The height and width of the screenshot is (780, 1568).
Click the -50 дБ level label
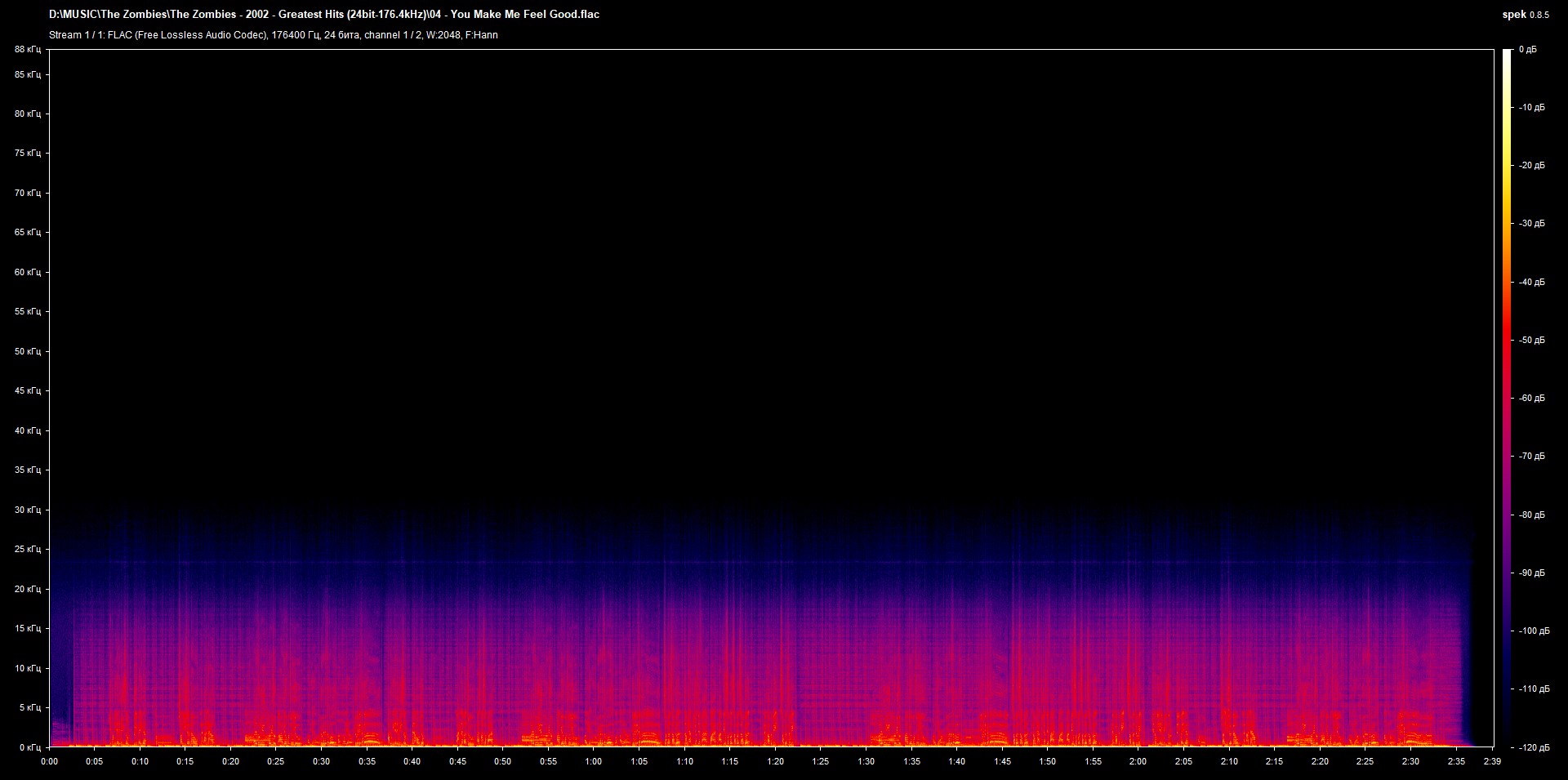tap(1532, 340)
